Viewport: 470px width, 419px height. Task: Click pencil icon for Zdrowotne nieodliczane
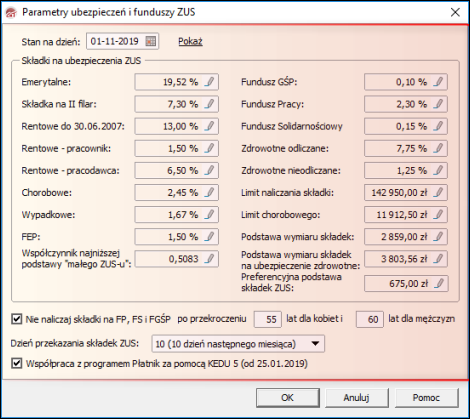point(438,170)
